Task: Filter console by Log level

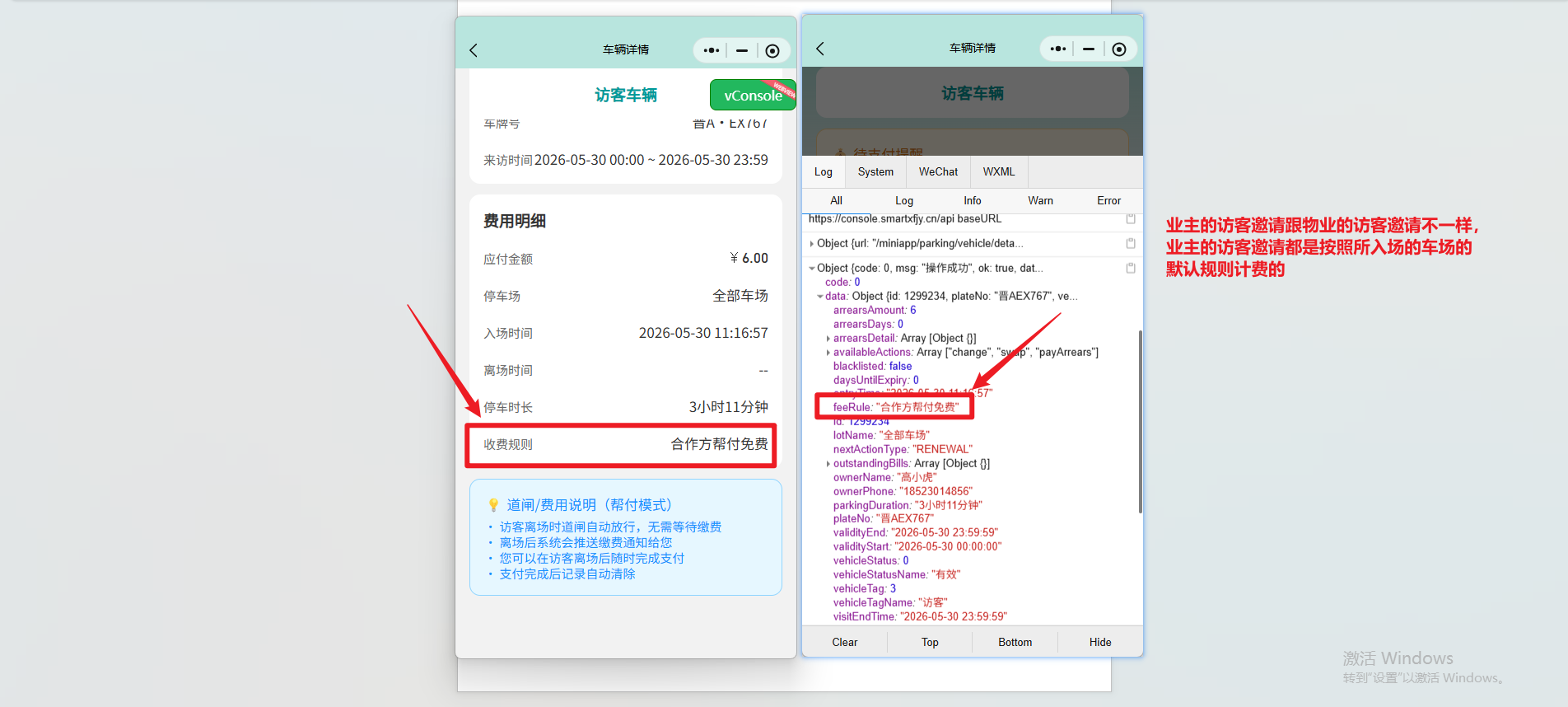Action: click(x=904, y=200)
